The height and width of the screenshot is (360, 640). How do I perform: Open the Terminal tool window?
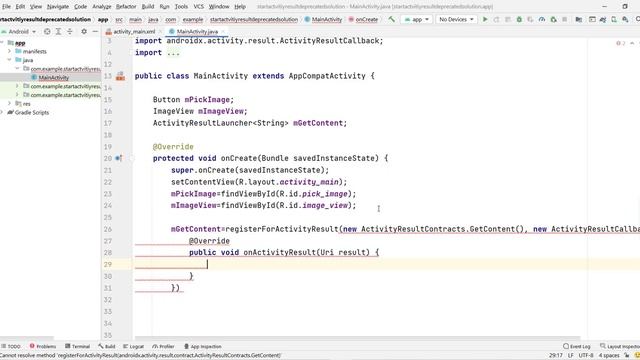coord(78,346)
